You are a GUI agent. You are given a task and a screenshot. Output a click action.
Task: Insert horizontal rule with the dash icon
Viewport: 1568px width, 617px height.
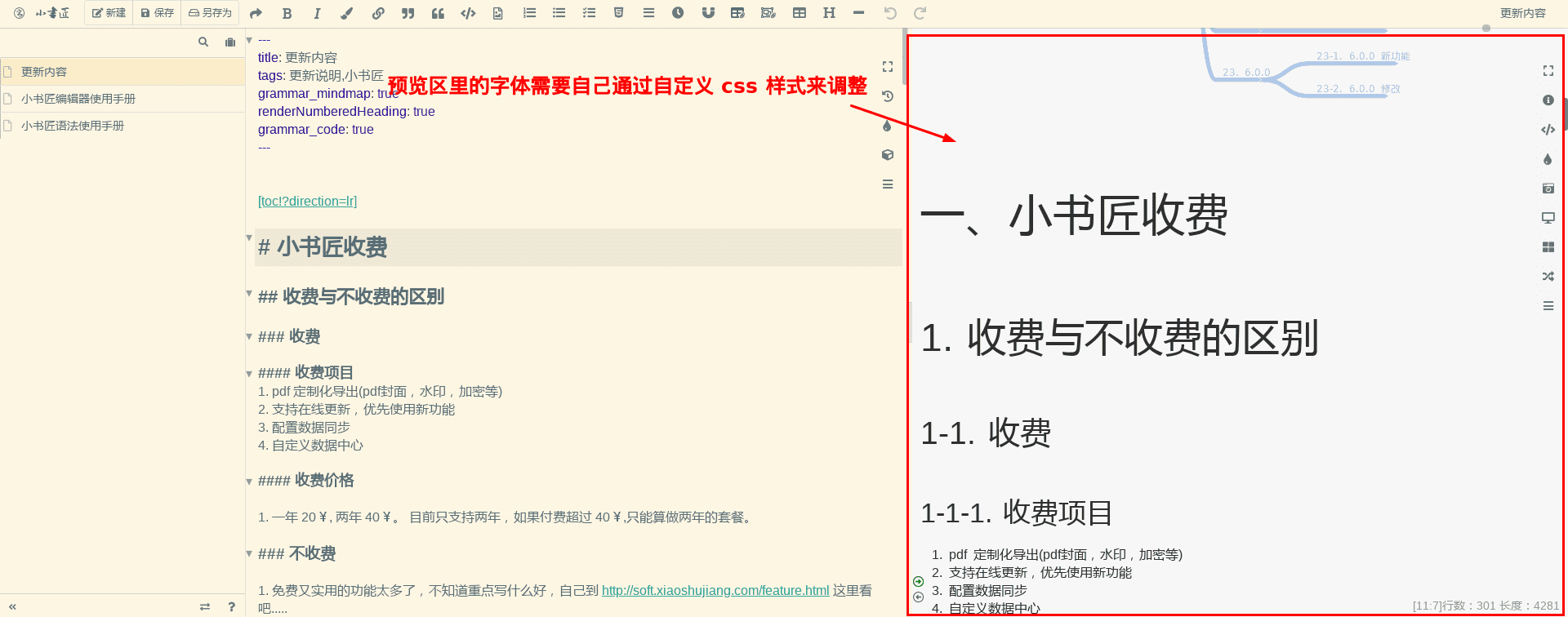pyautogui.click(x=858, y=13)
